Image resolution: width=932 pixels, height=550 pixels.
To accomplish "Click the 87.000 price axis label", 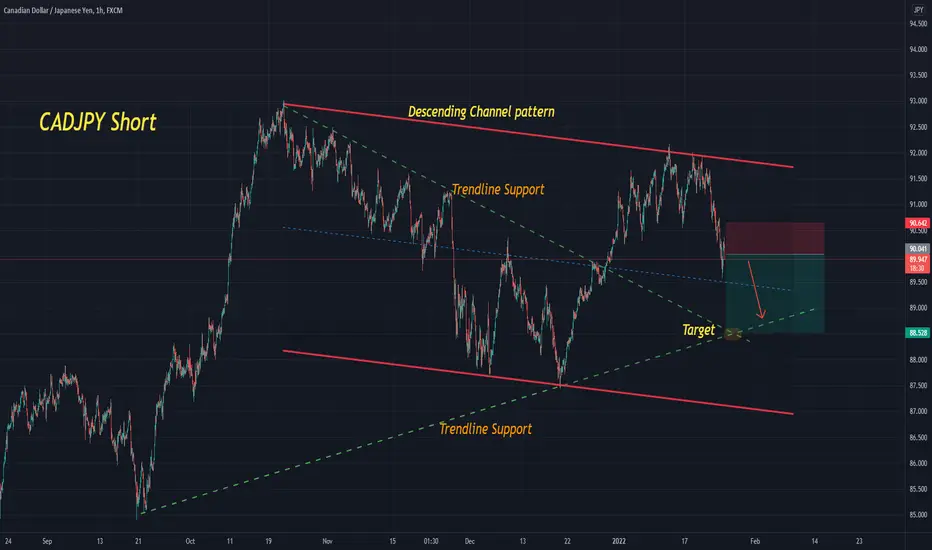I will pyautogui.click(x=918, y=411).
